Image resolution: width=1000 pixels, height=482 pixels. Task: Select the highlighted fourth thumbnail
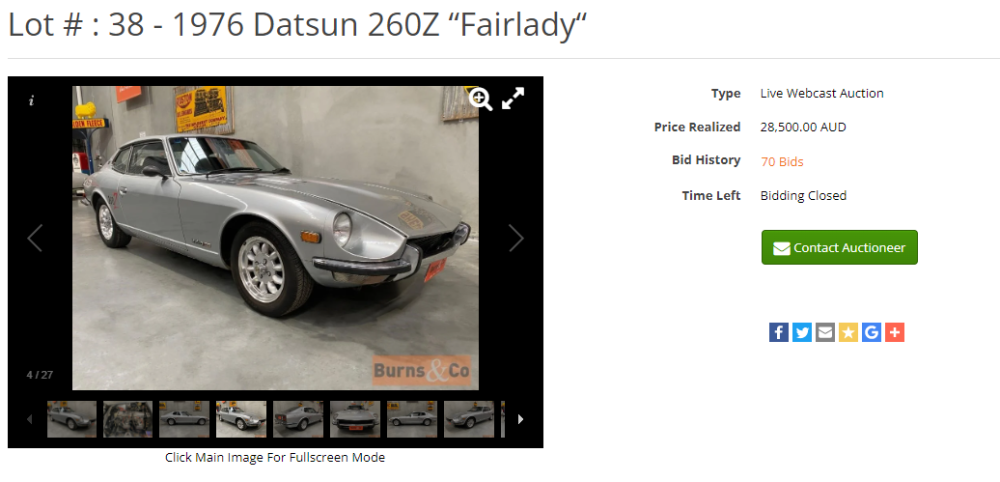coord(241,419)
